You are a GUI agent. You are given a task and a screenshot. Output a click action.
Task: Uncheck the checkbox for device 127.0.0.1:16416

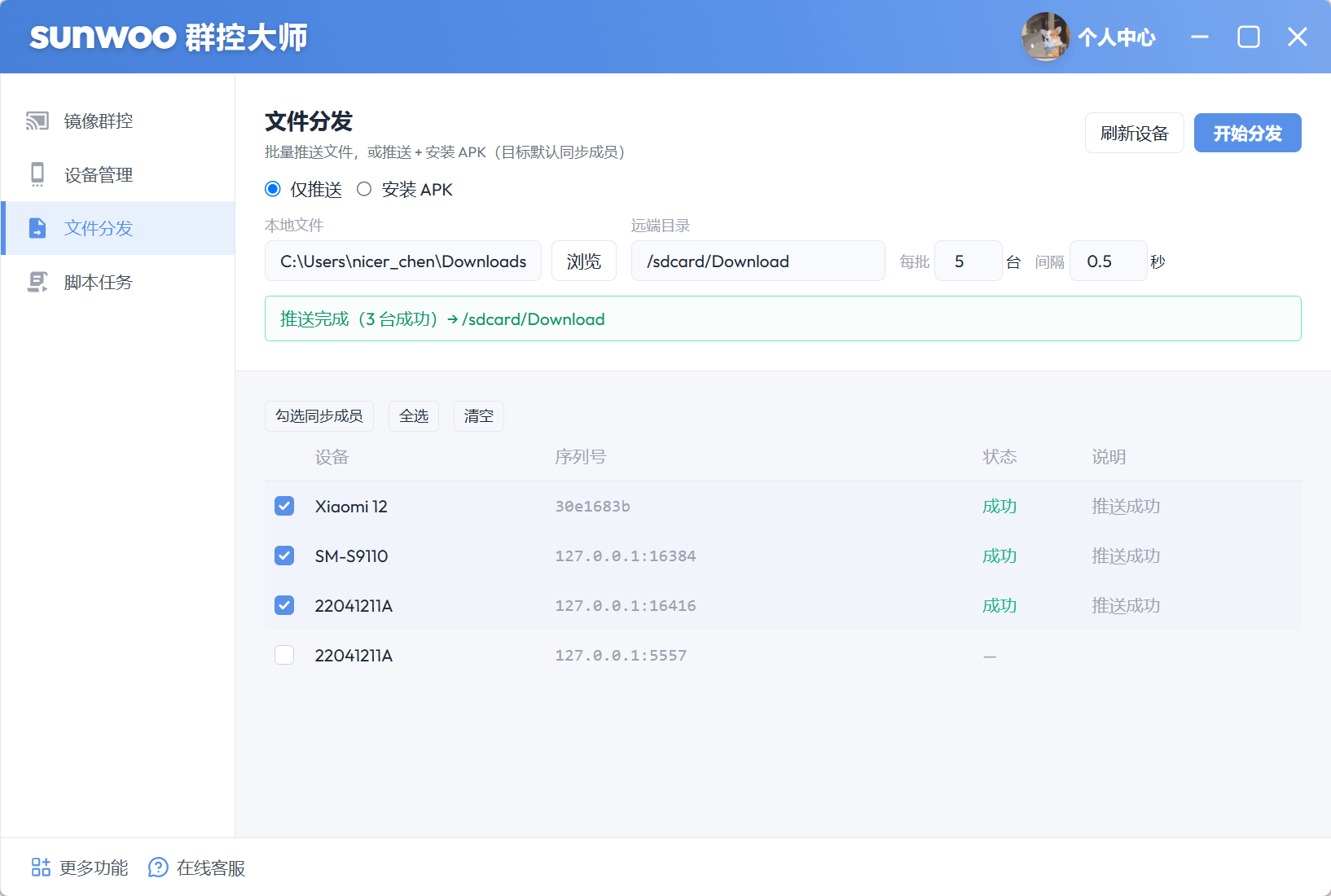[x=284, y=605]
